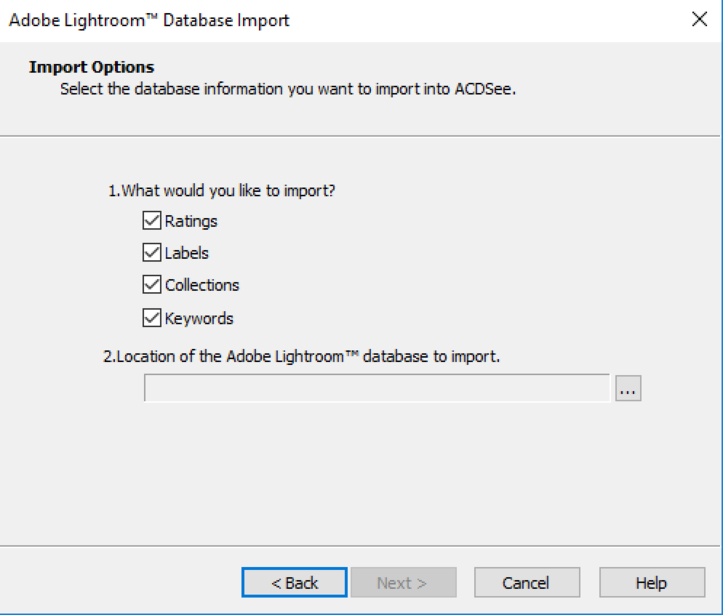Uncheck the Ratings checkbox

[152, 221]
